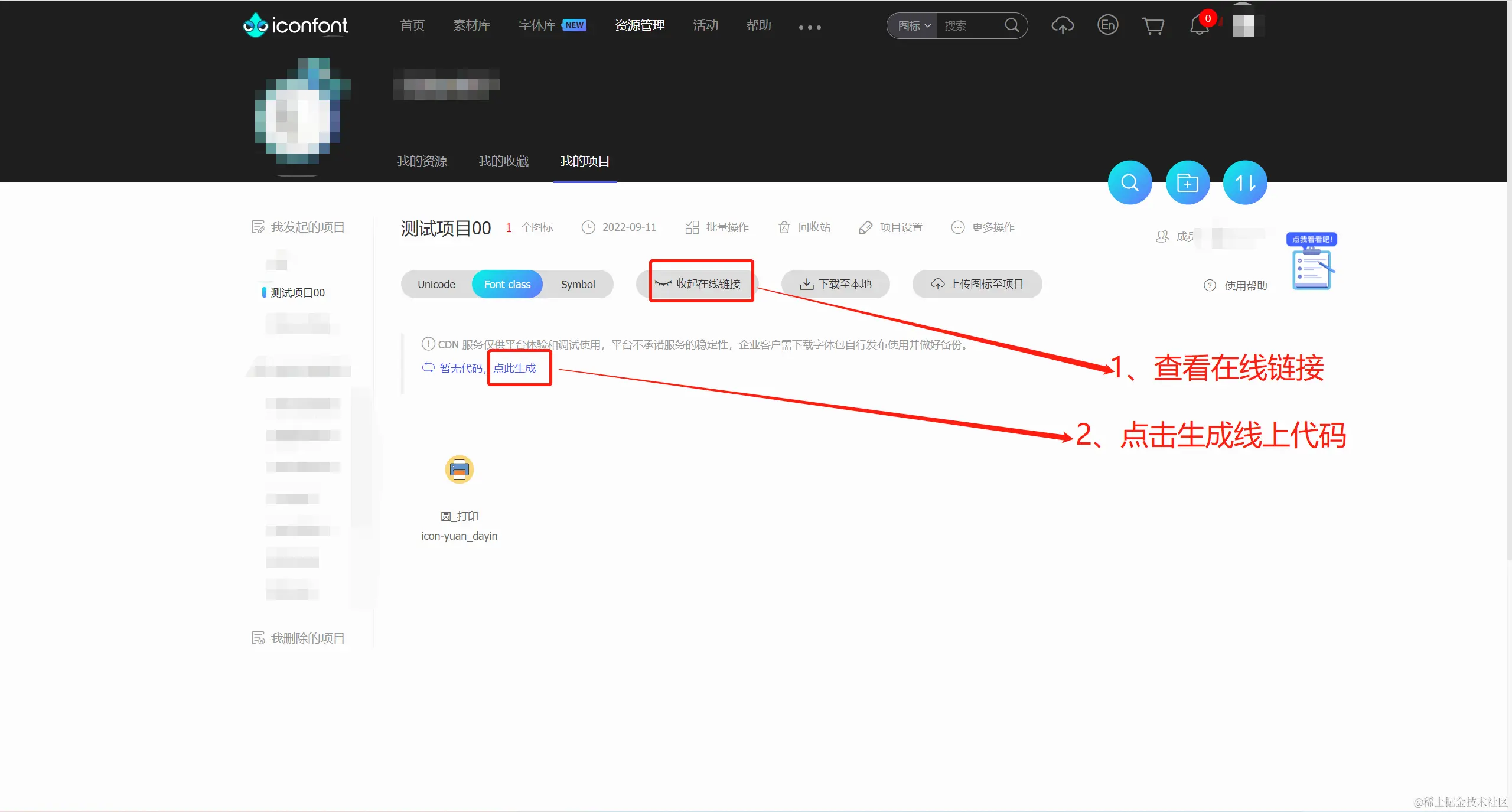1512x812 pixels.
Task: Select 测试项目00 in sidebar
Action: [x=297, y=293]
